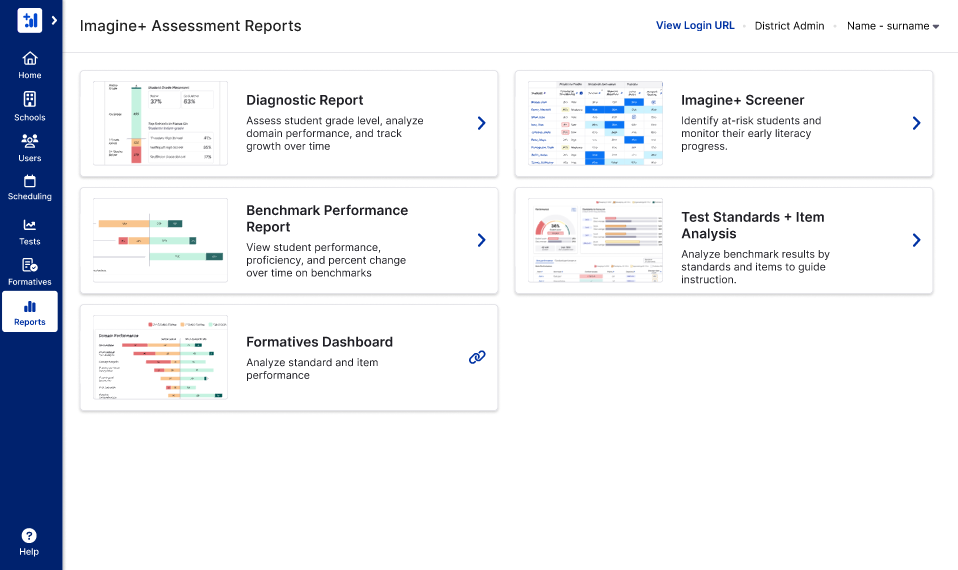
Task: Open Help question mark icon
Action: point(29,536)
